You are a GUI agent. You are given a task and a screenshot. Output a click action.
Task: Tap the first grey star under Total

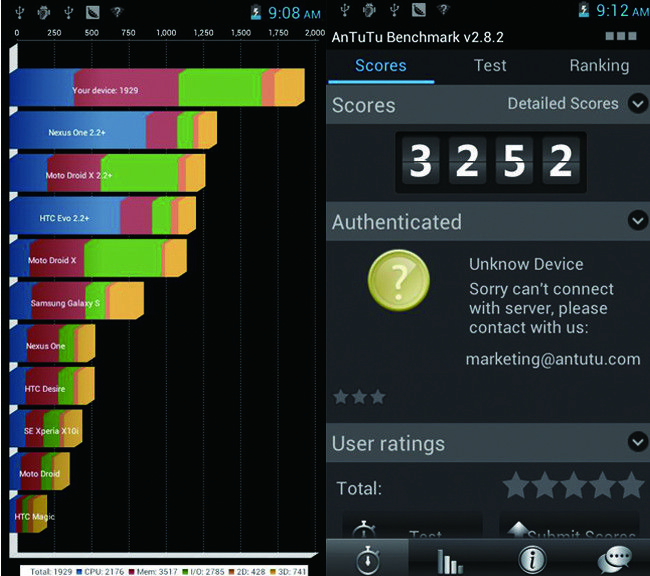pyautogui.click(x=516, y=484)
